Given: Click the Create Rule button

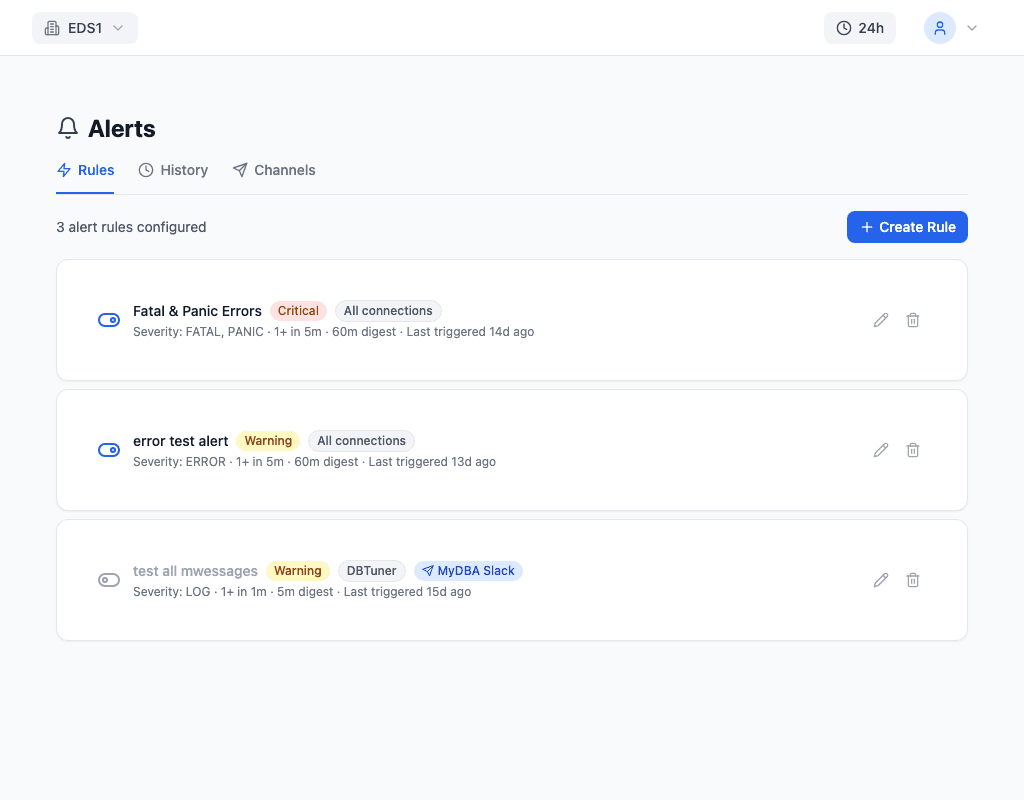Looking at the screenshot, I should 907,227.
